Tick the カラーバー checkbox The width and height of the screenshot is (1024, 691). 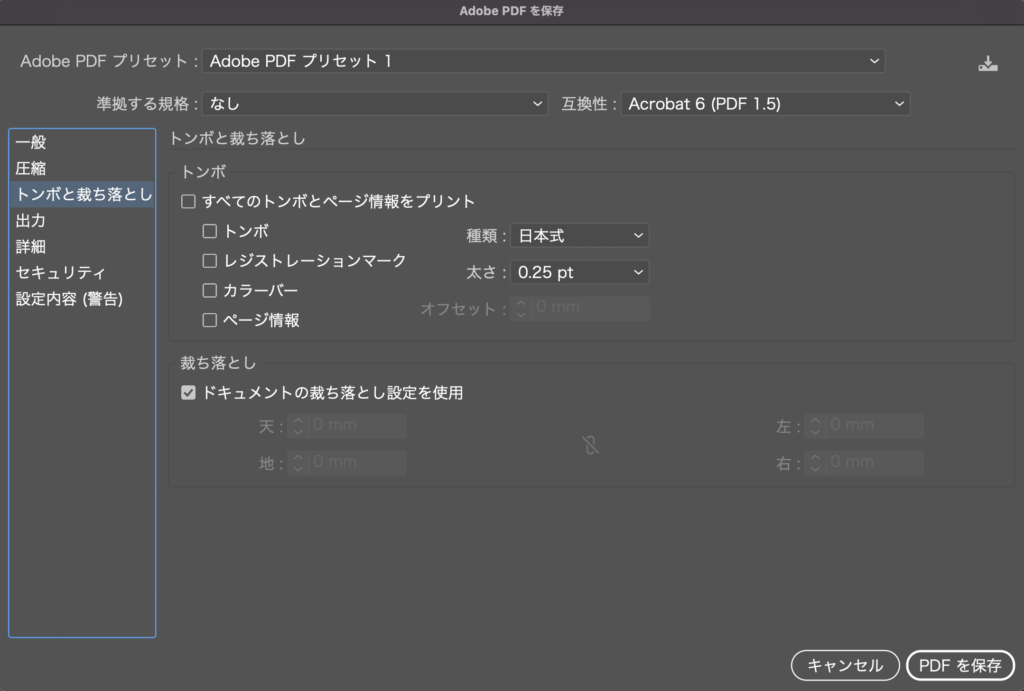tap(210, 291)
